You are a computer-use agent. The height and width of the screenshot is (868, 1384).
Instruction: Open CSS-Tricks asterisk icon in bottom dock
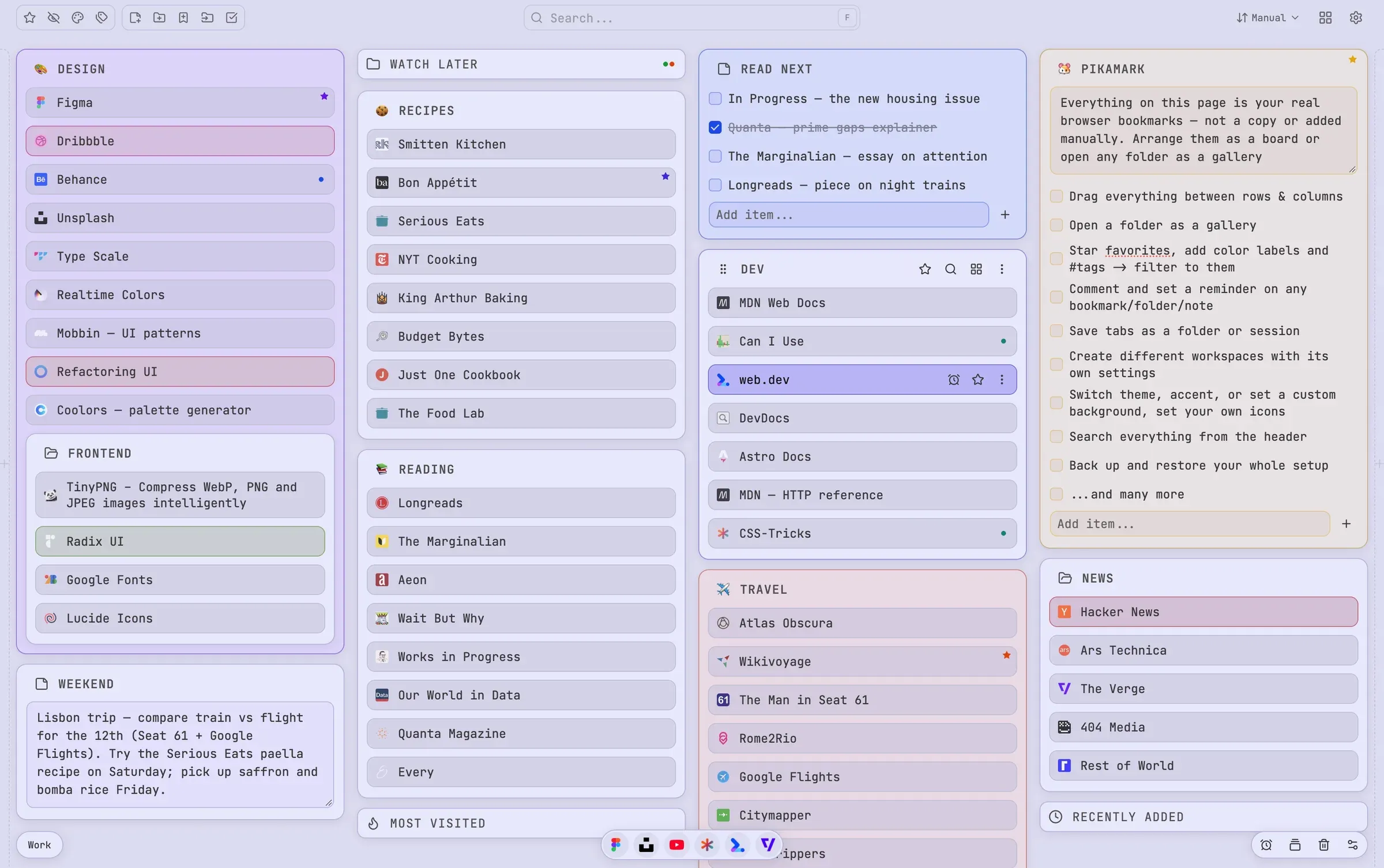(x=707, y=845)
